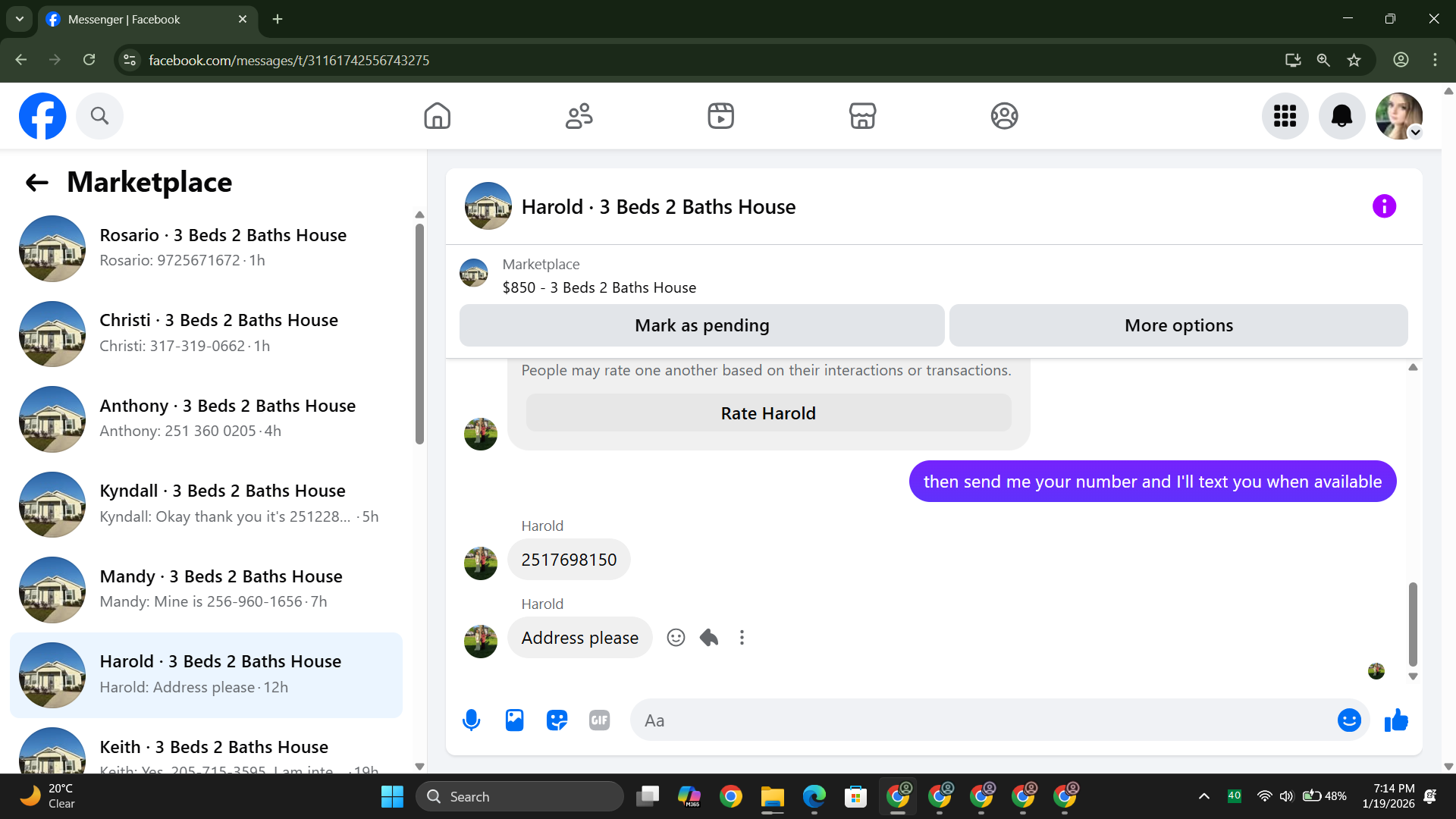This screenshot has height=819, width=1456.
Task: Click Mark as pending button
Action: 701,325
